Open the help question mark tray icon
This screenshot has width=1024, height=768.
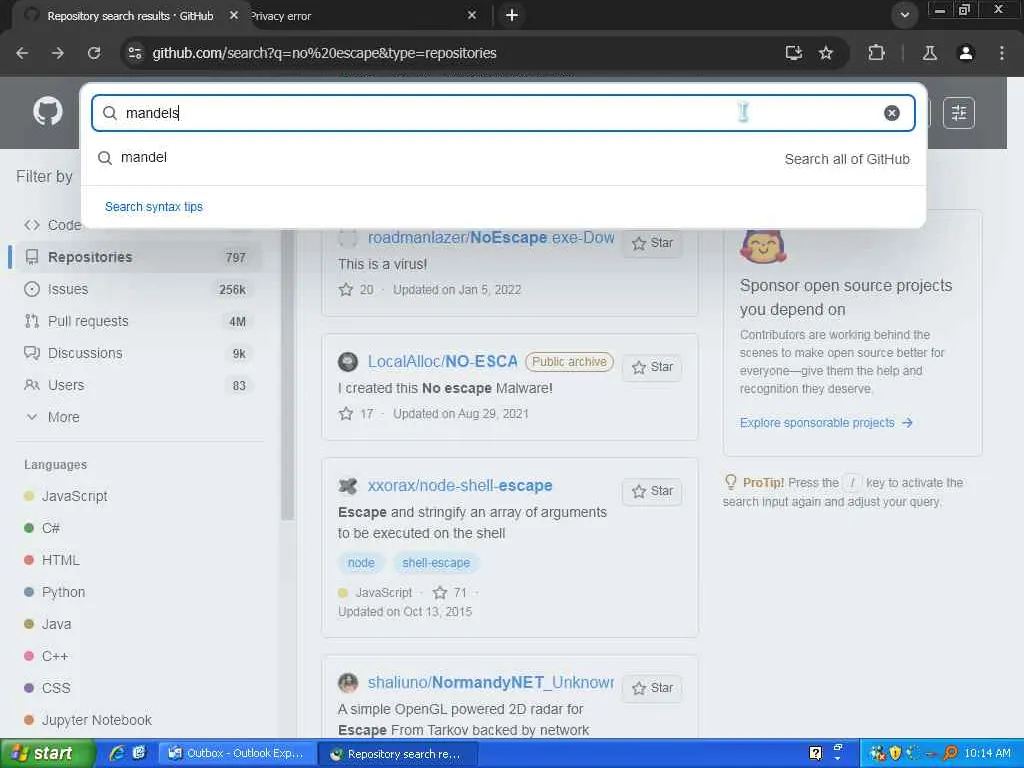click(x=816, y=754)
